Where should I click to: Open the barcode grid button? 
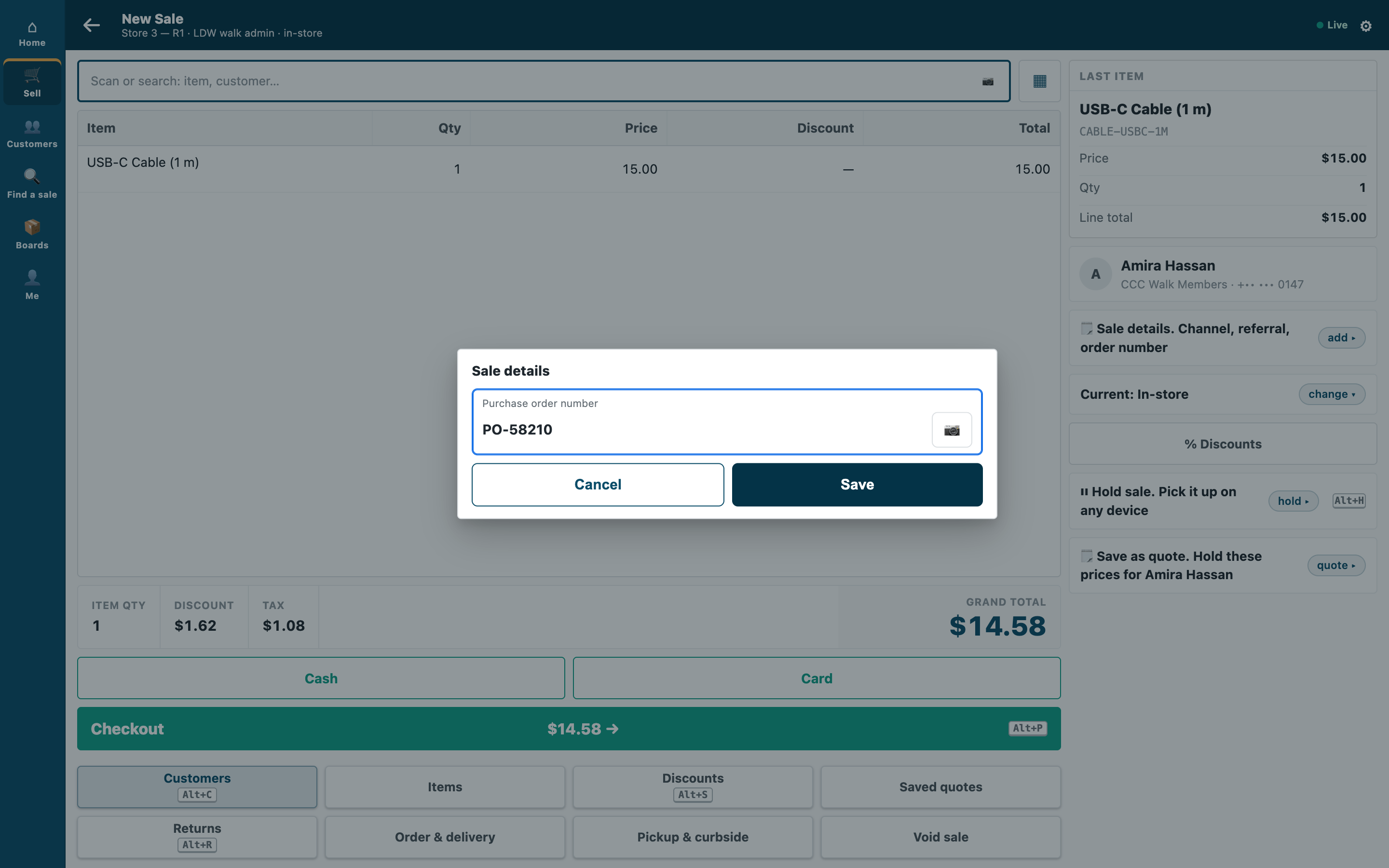(1039, 81)
